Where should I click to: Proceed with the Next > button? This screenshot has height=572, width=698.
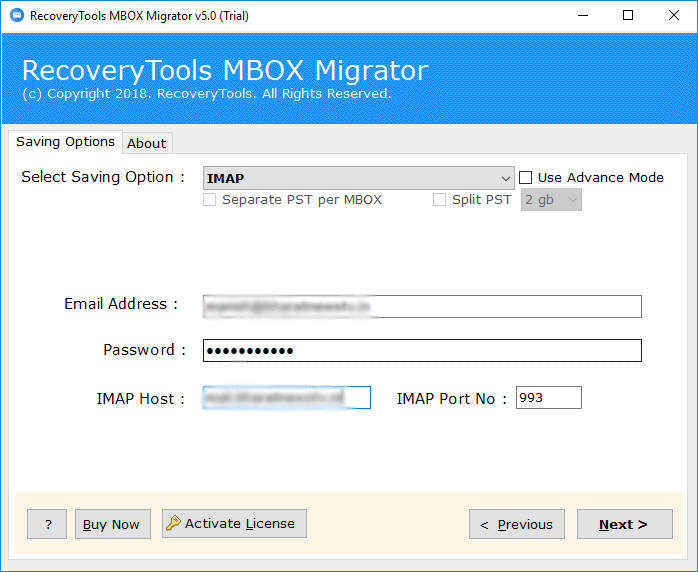pyautogui.click(x=625, y=524)
